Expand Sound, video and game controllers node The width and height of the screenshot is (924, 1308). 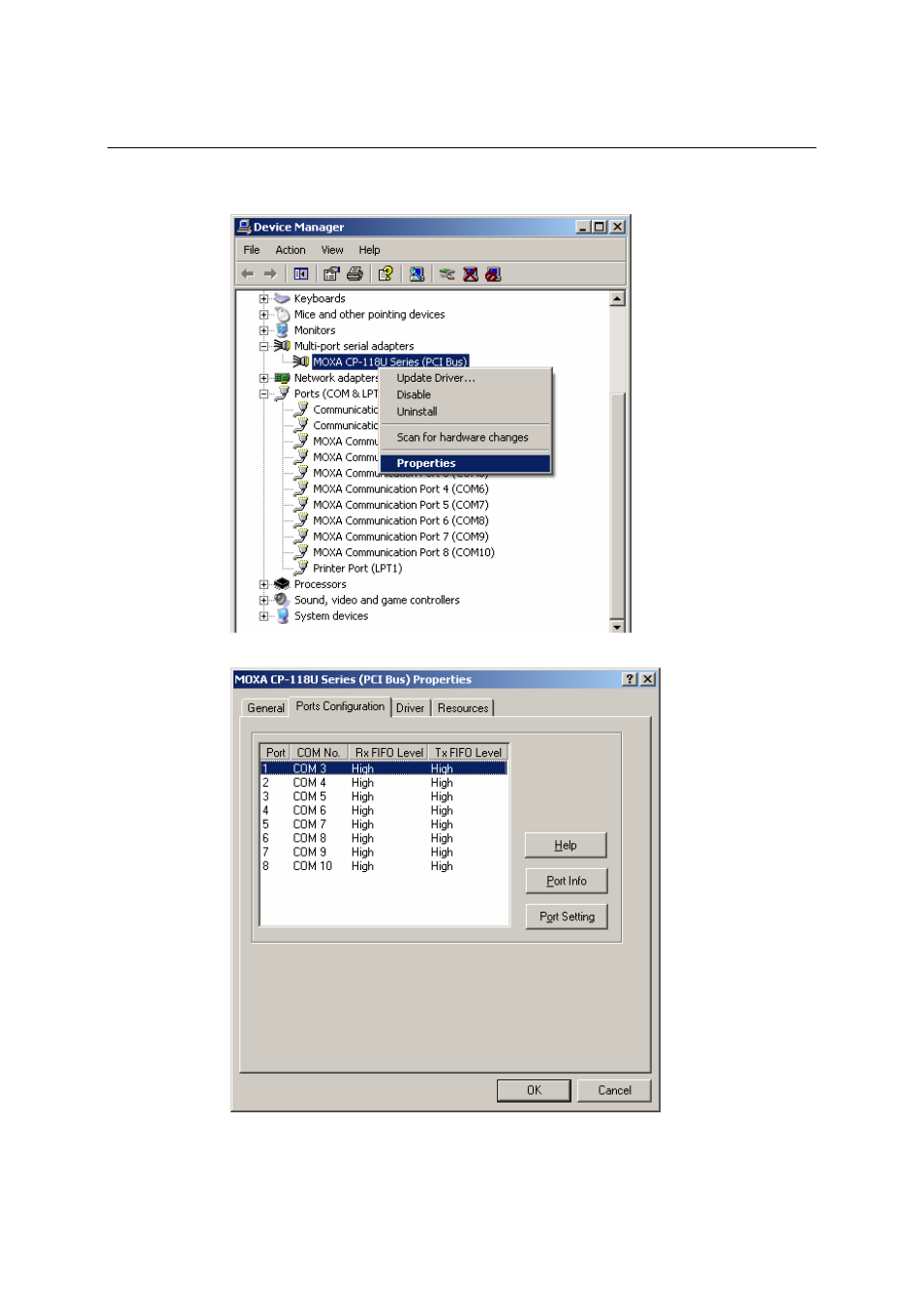(263, 600)
